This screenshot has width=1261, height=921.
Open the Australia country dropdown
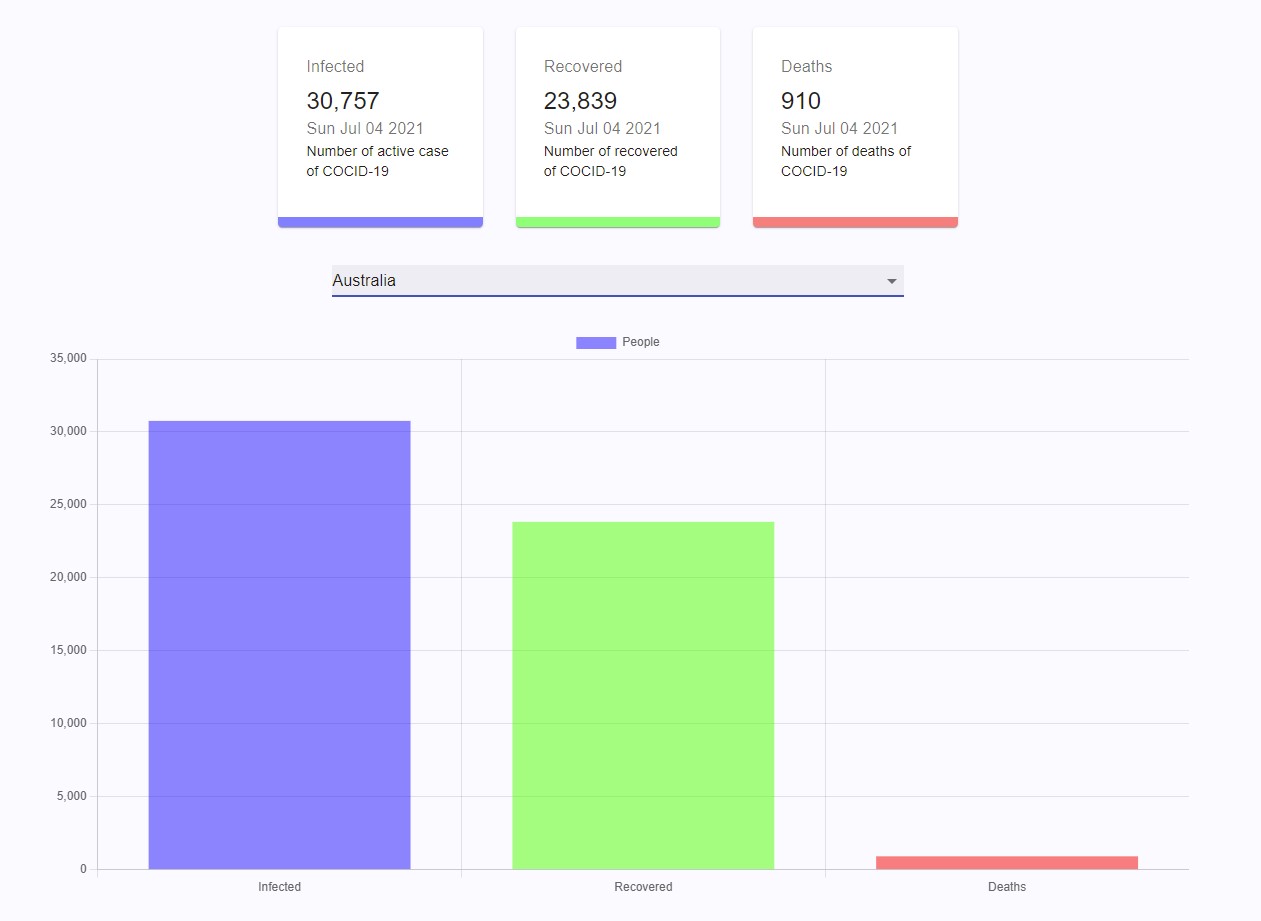click(x=617, y=281)
